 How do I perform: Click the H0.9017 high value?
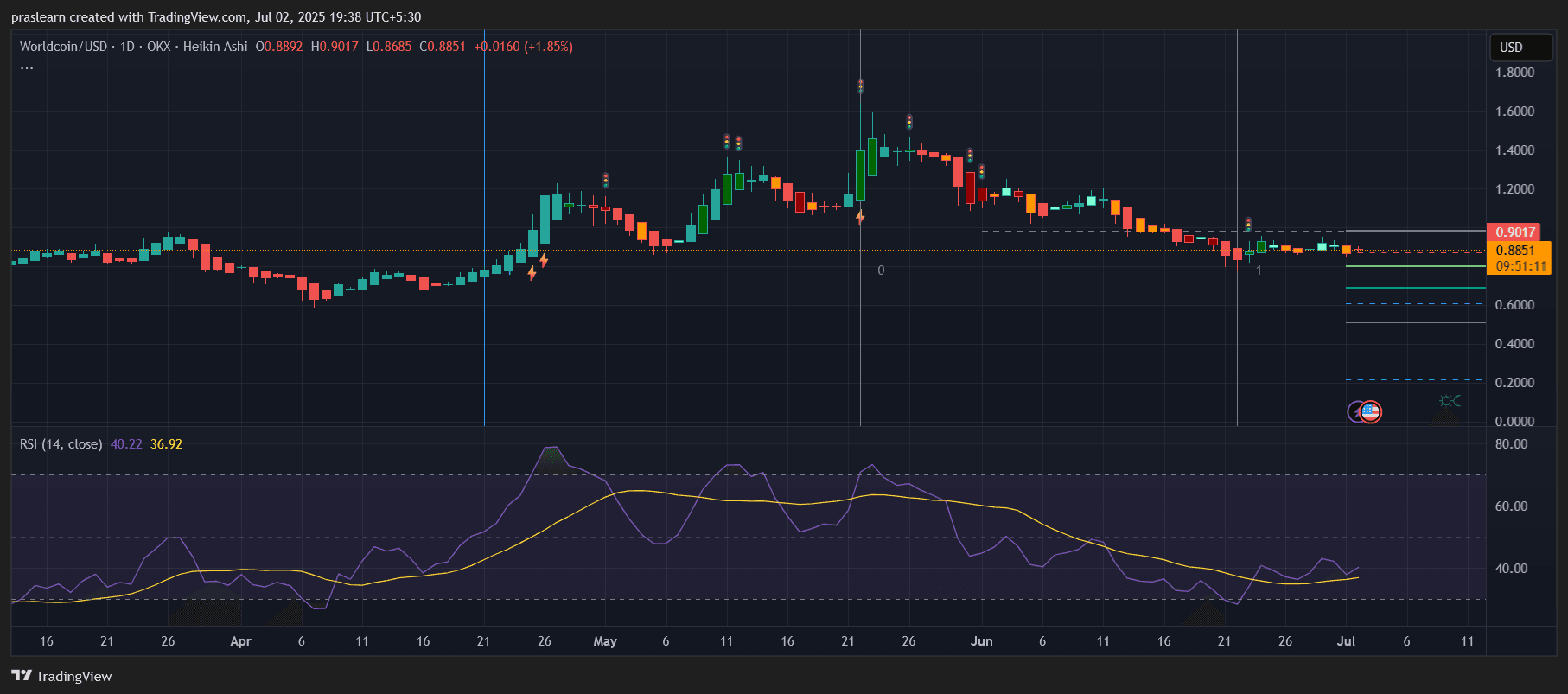coord(335,47)
